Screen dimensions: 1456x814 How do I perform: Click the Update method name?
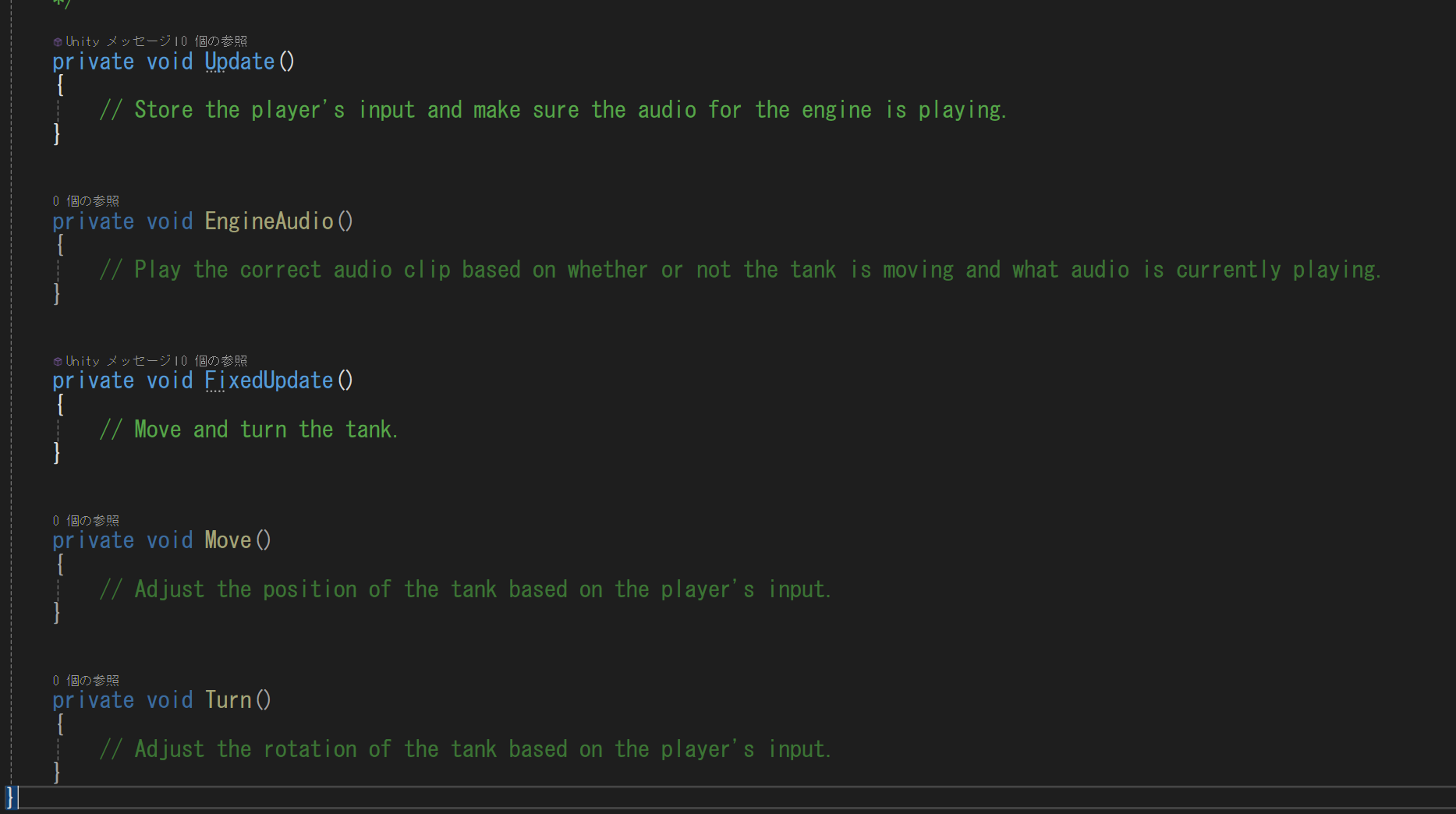239,62
